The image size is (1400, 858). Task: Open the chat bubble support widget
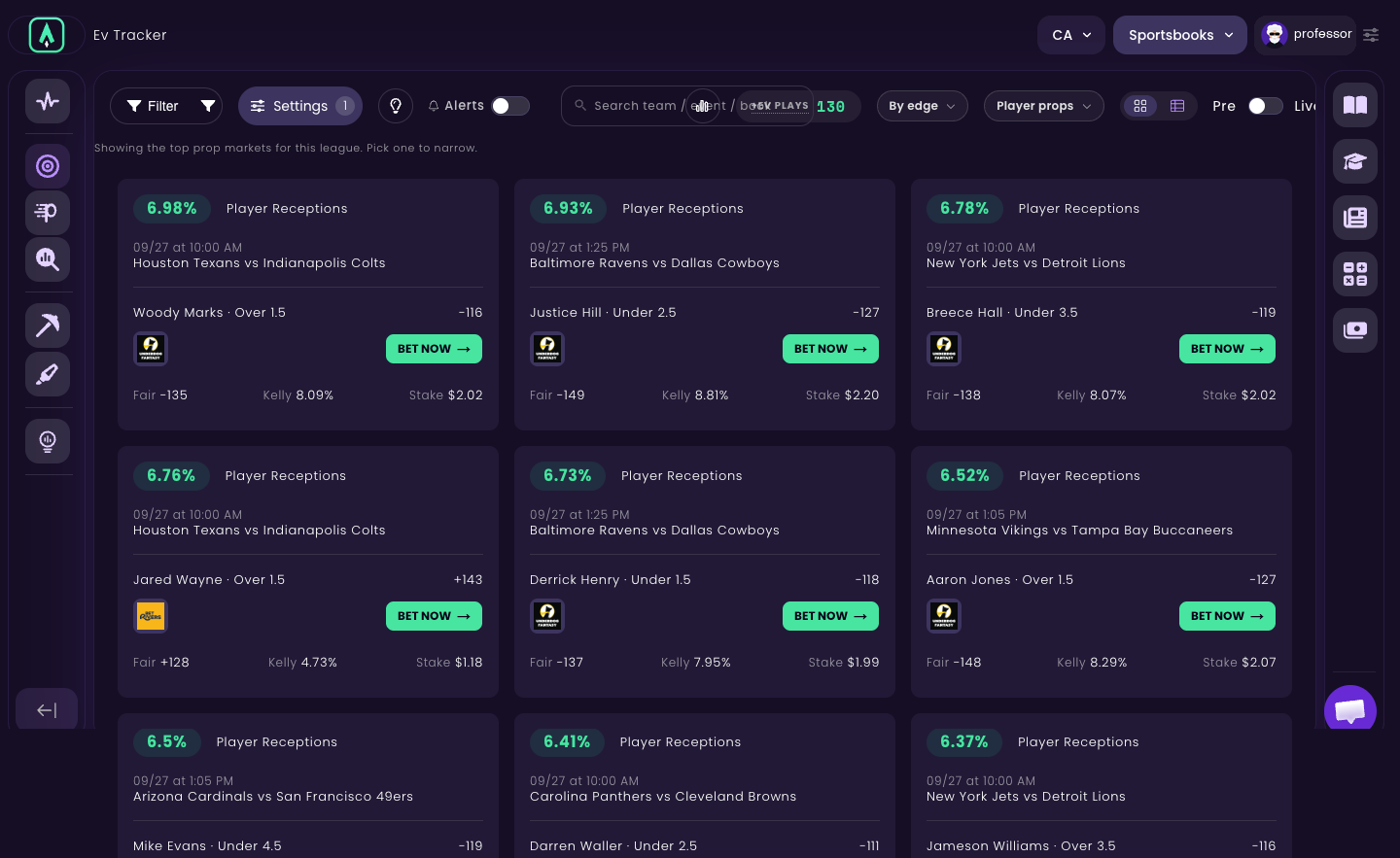(x=1350, y=711)
